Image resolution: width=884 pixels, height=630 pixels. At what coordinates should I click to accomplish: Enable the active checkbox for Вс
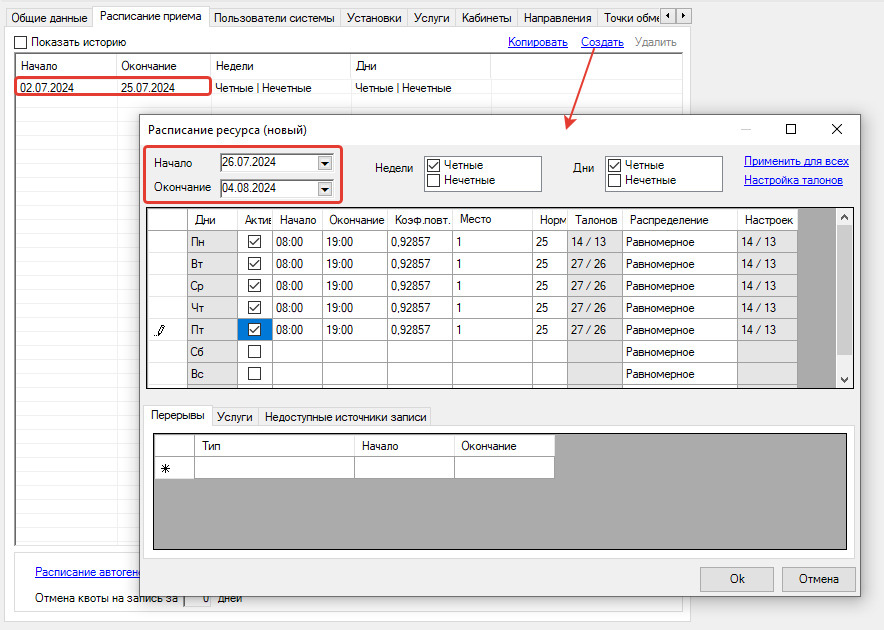pyautogui.click(x=254, y=374)
